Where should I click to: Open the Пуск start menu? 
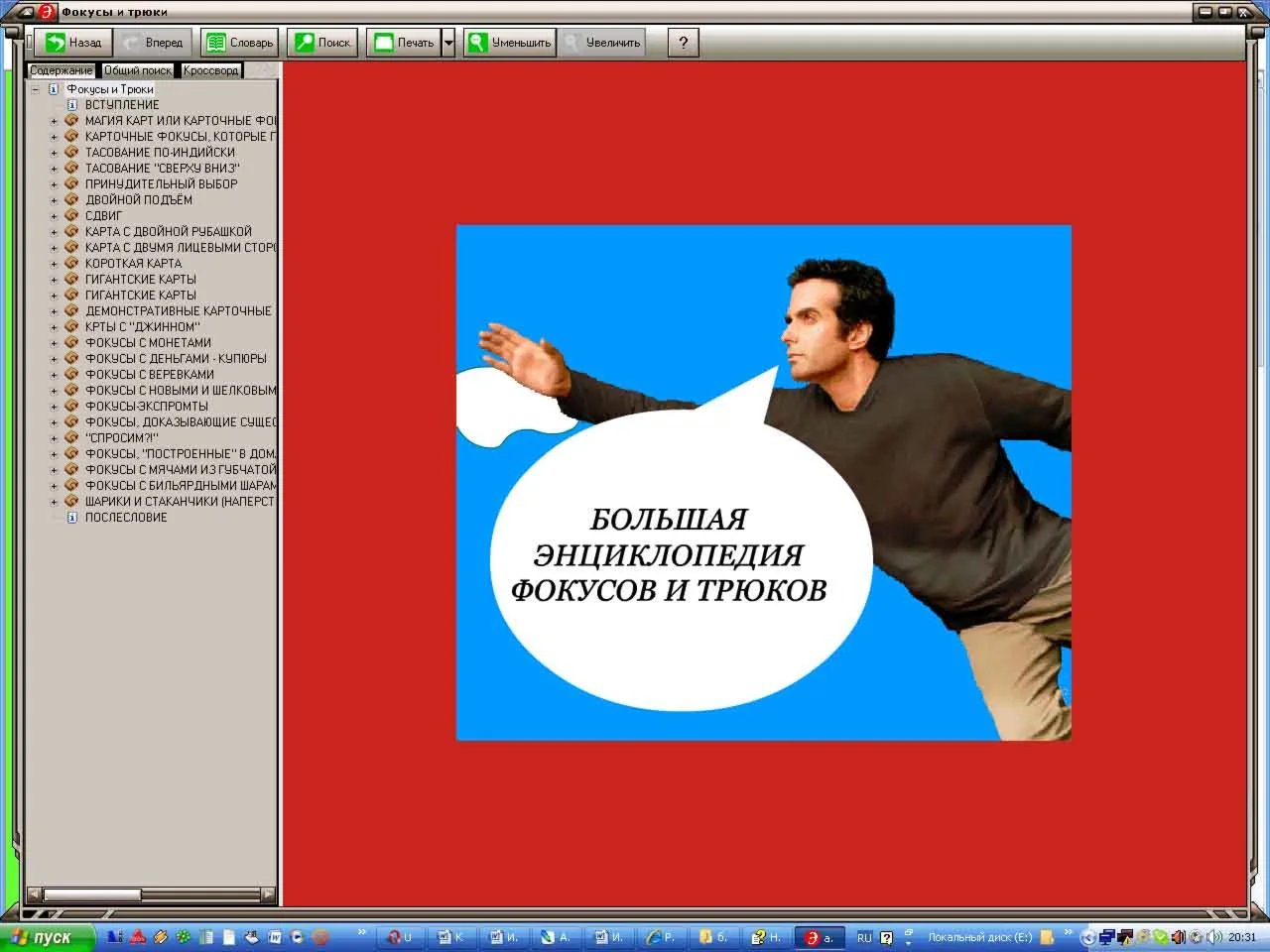pyautogui.click(x=40, y=937)
